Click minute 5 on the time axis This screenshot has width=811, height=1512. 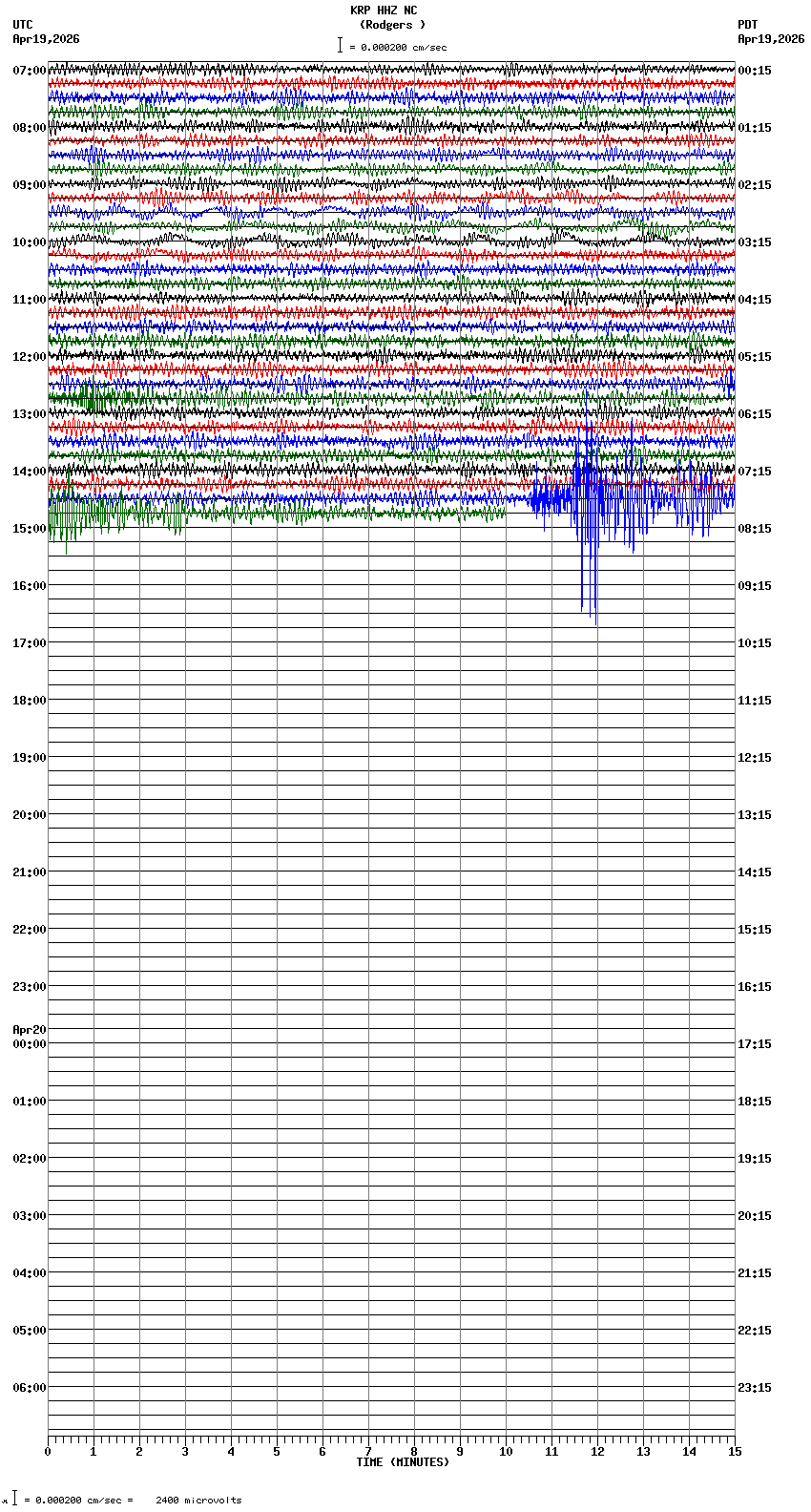[277, 1452]
